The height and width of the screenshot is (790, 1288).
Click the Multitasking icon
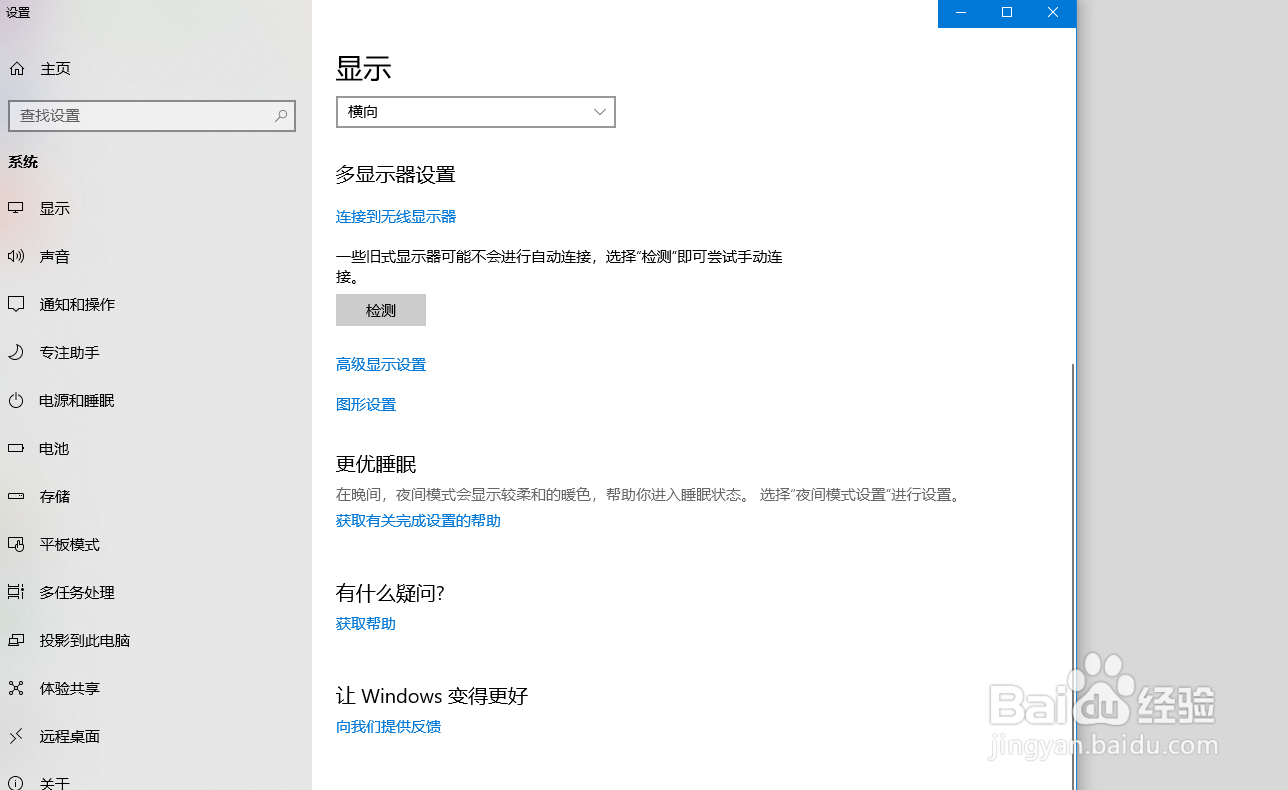[x=16, y=592]
